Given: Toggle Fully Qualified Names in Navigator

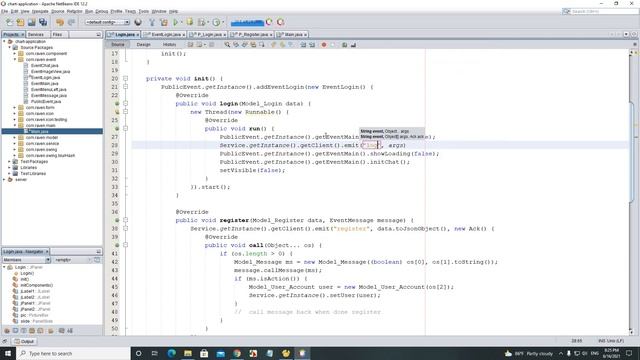Looking at the screenshot, I should (51, 331).
